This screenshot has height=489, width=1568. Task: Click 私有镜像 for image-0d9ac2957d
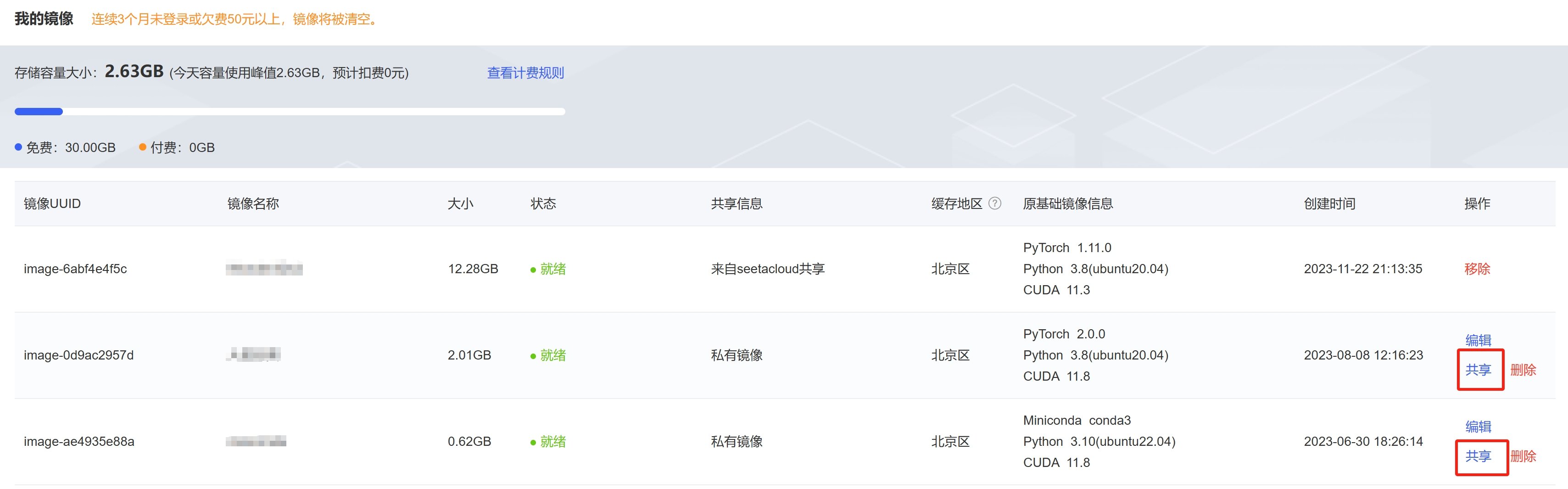click(x=737, y=355)
